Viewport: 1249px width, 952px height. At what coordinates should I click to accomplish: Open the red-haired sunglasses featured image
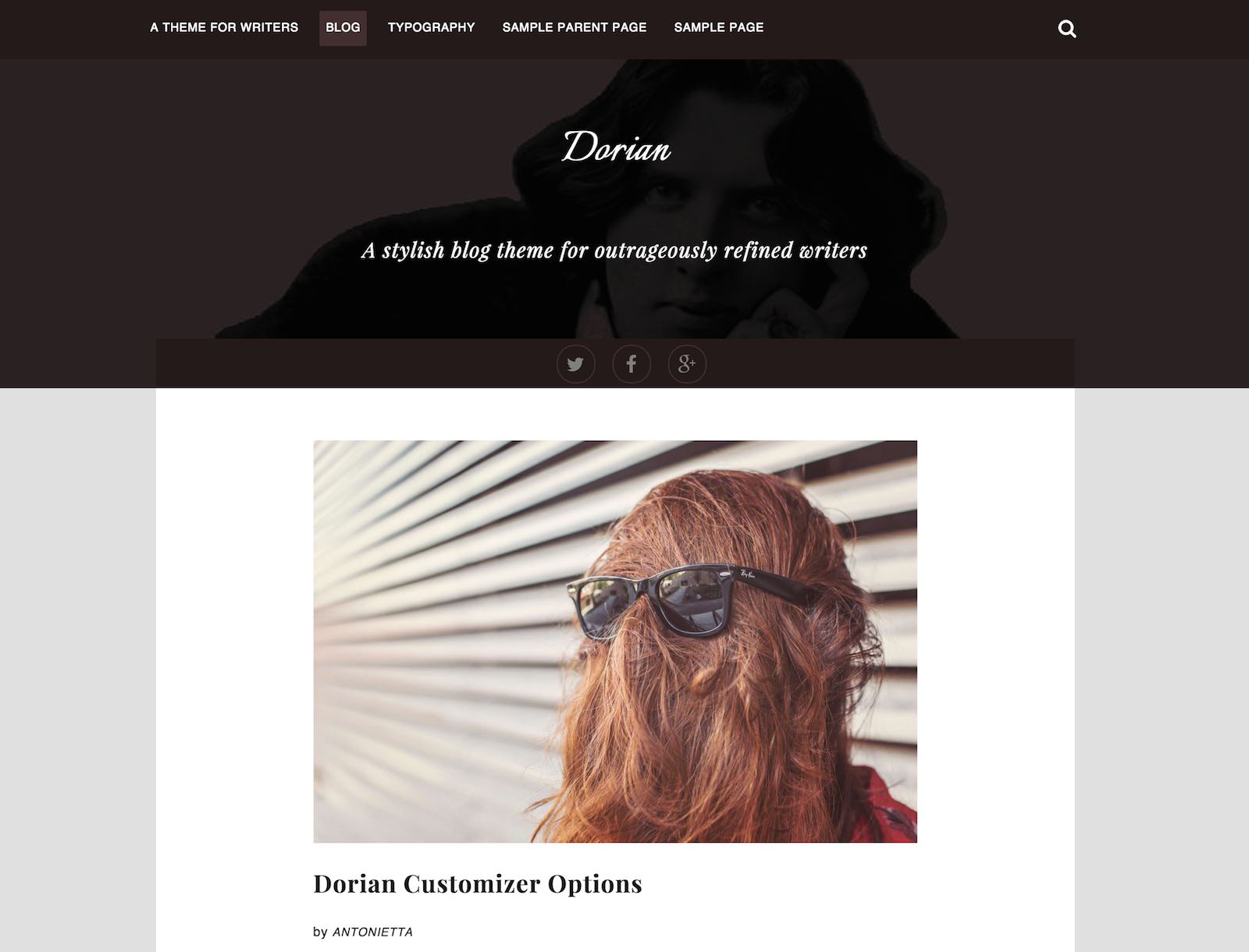pyautogui.click(x=615, y=641)
